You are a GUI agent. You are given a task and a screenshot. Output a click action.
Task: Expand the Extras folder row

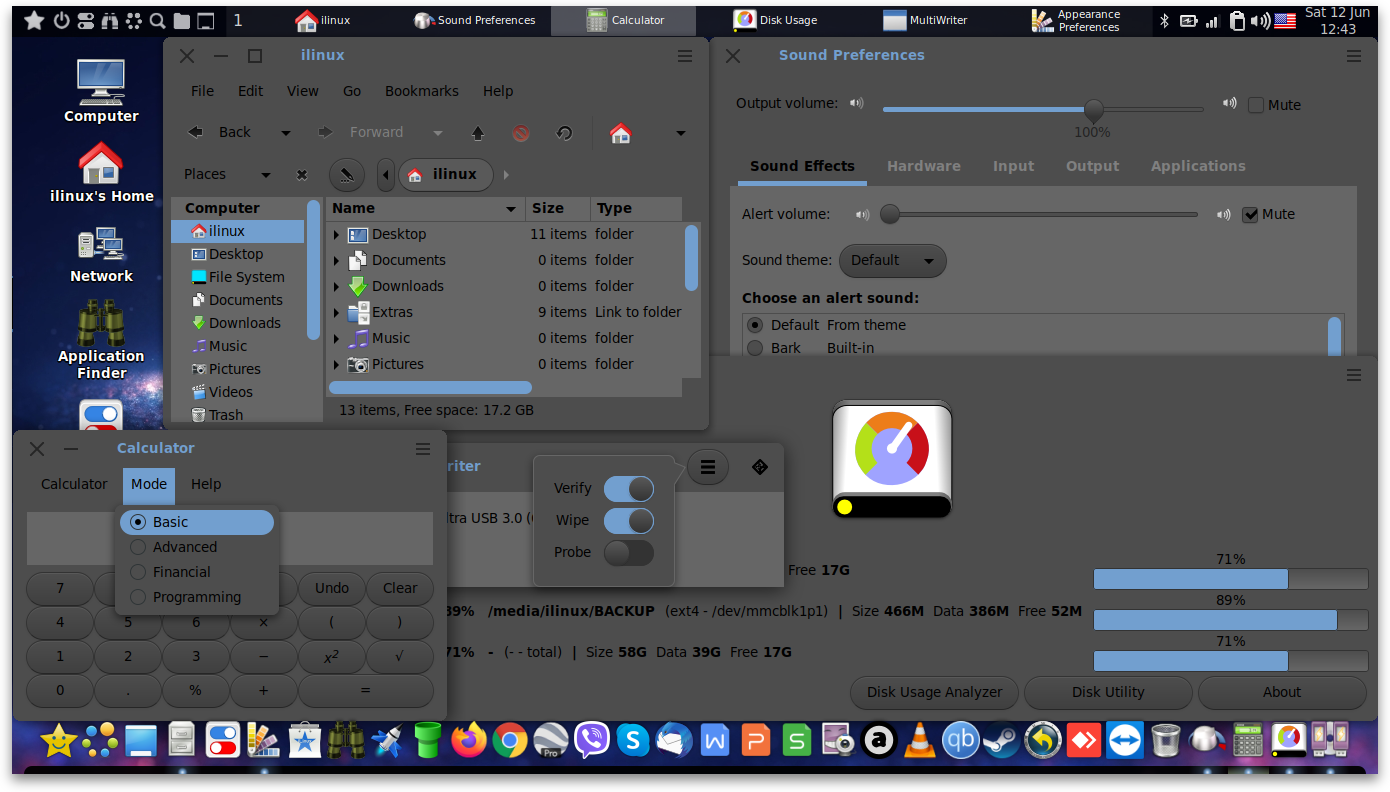point(337,312)
